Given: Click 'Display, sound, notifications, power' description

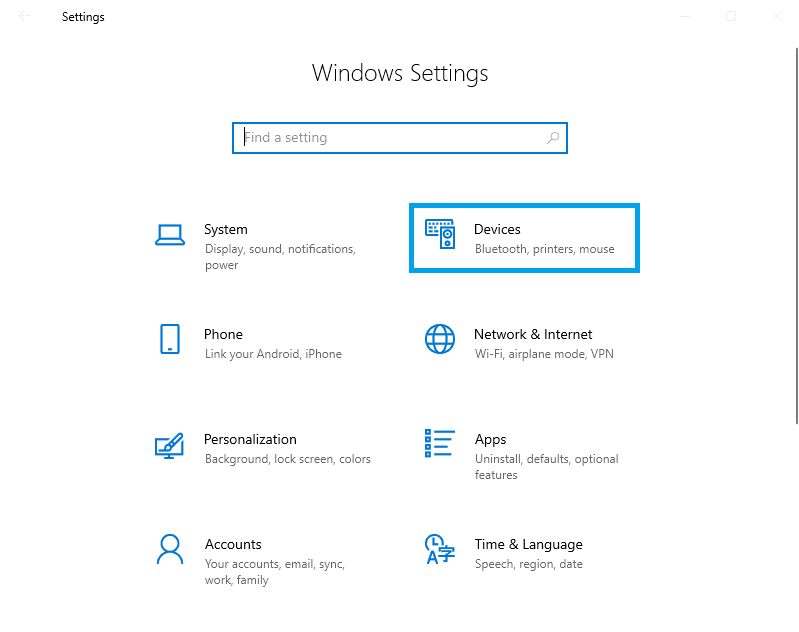Looking at the screenshot, I should coord(280,257).
